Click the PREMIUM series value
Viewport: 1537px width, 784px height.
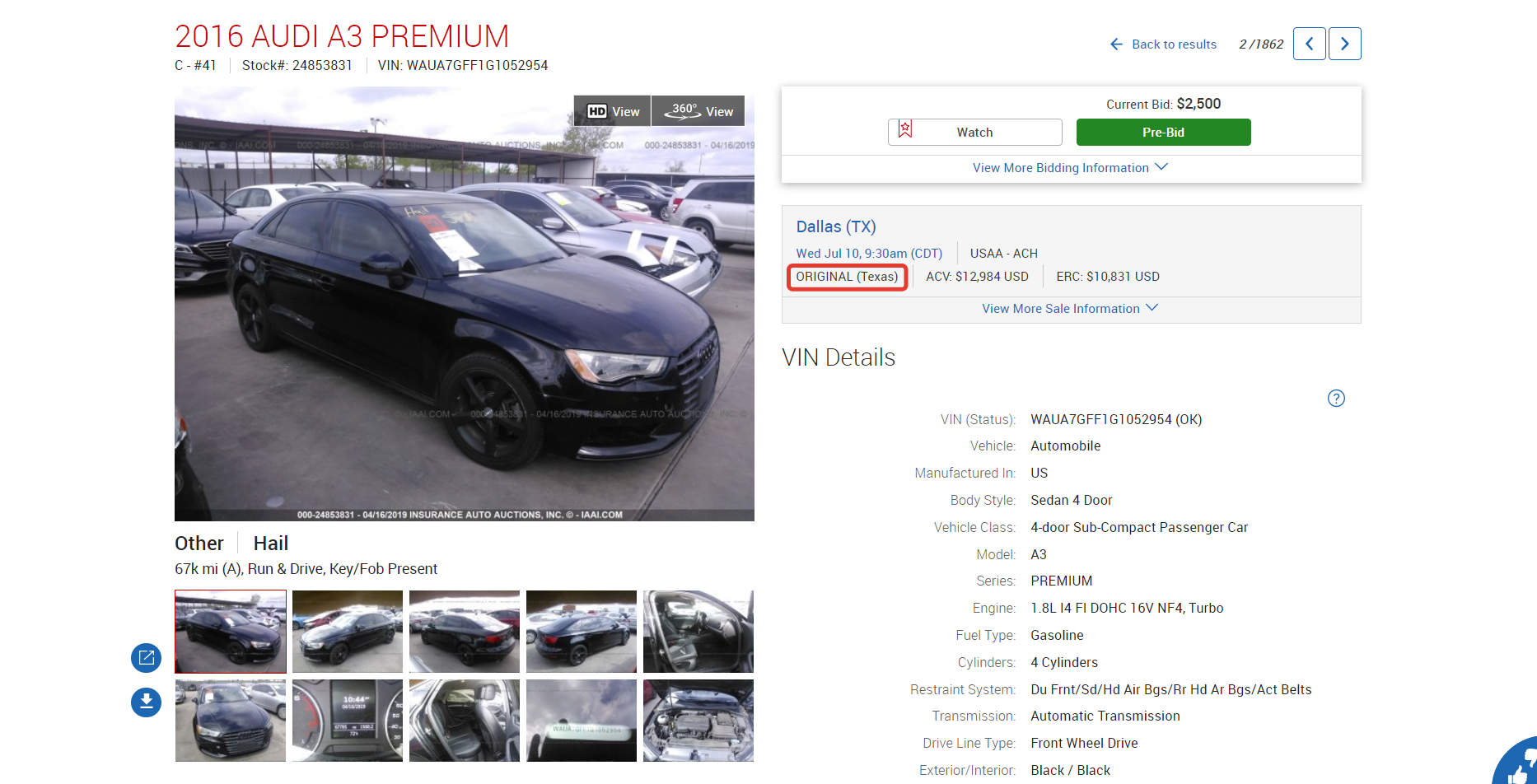[1061, 581]
